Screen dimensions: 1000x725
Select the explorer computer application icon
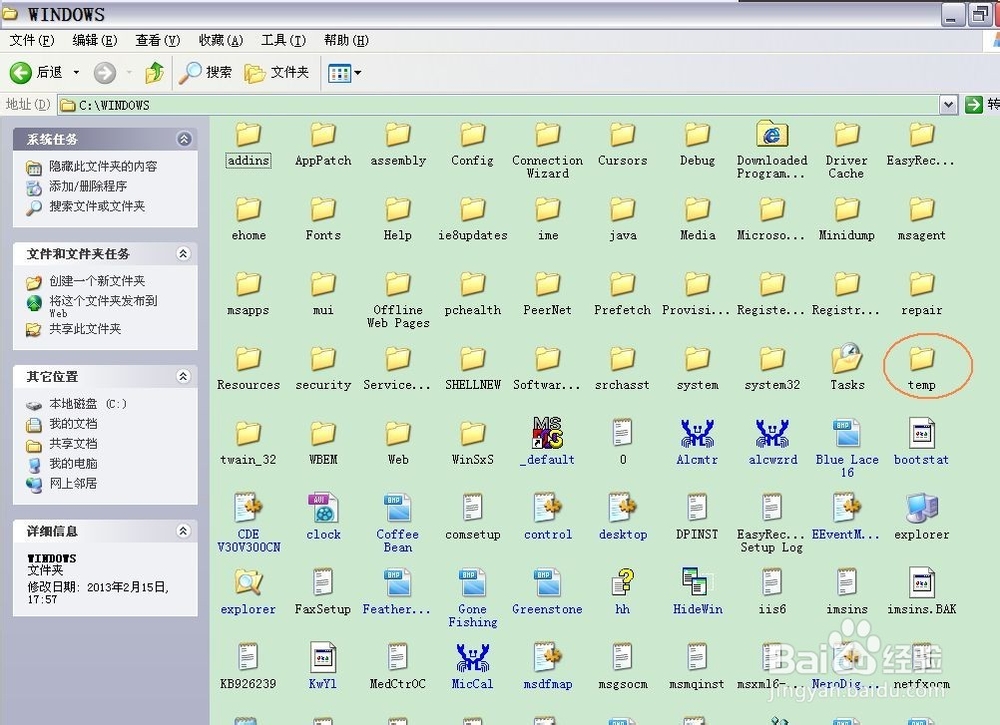(922, 508)
